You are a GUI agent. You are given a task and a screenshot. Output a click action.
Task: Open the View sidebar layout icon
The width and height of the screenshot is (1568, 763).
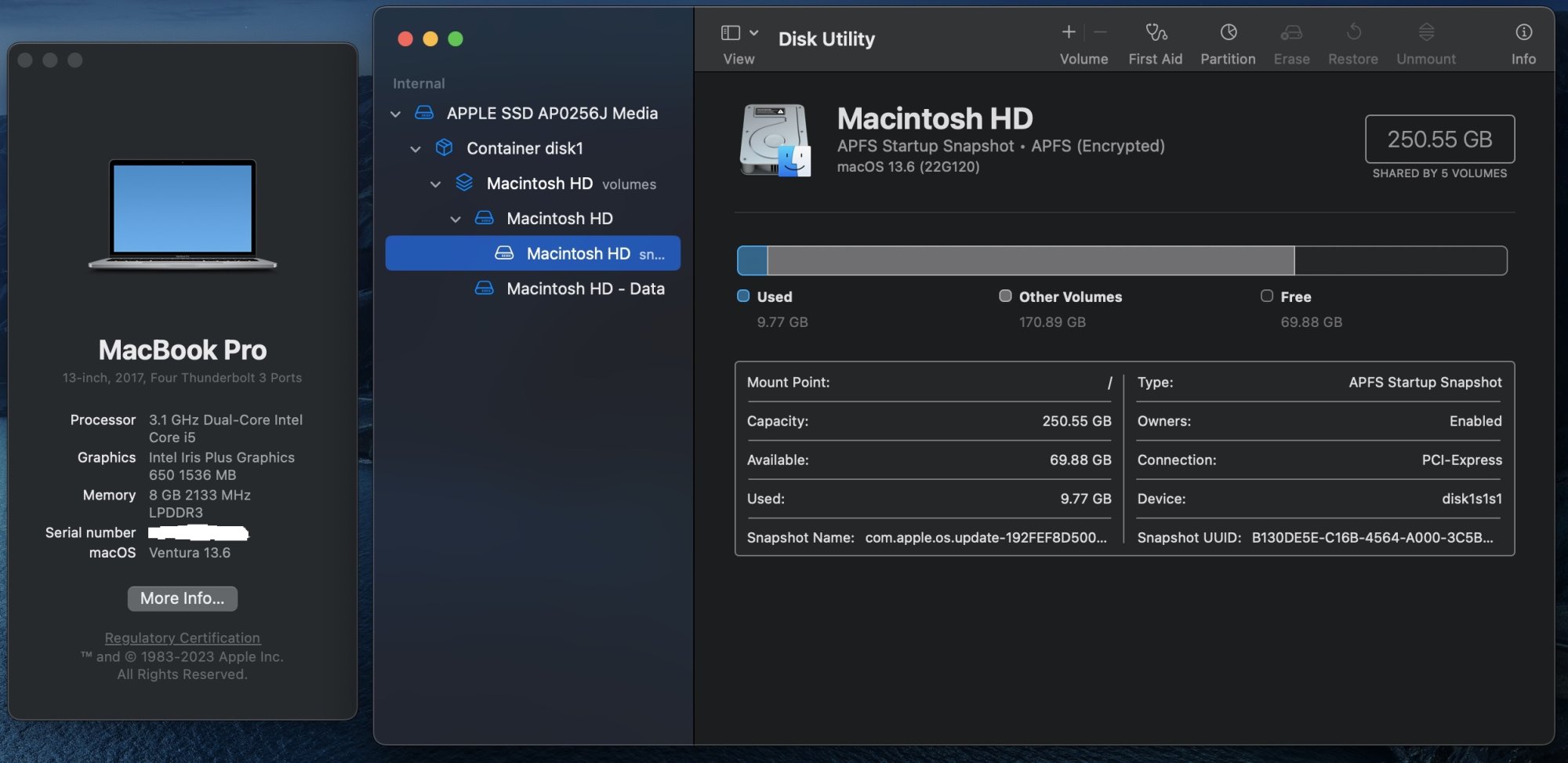[x=730, y=33]
